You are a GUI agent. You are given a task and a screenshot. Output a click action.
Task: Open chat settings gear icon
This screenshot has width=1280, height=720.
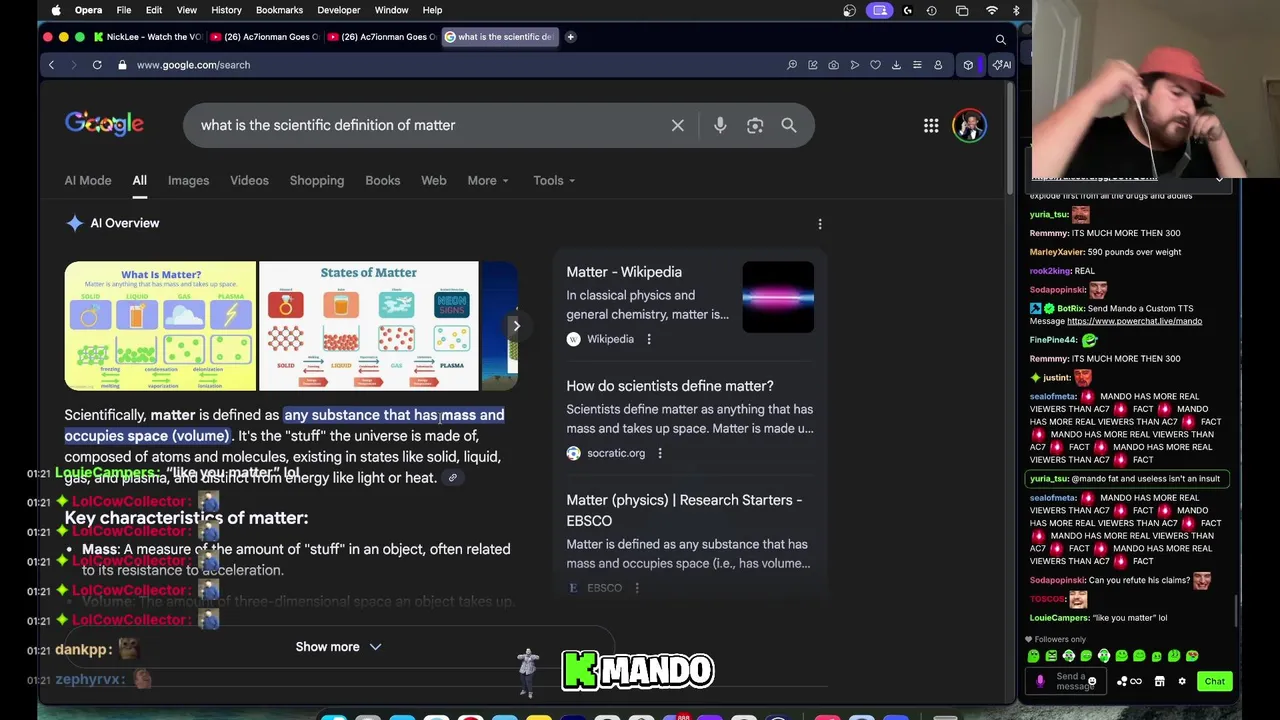click(x=1182, y=681)
